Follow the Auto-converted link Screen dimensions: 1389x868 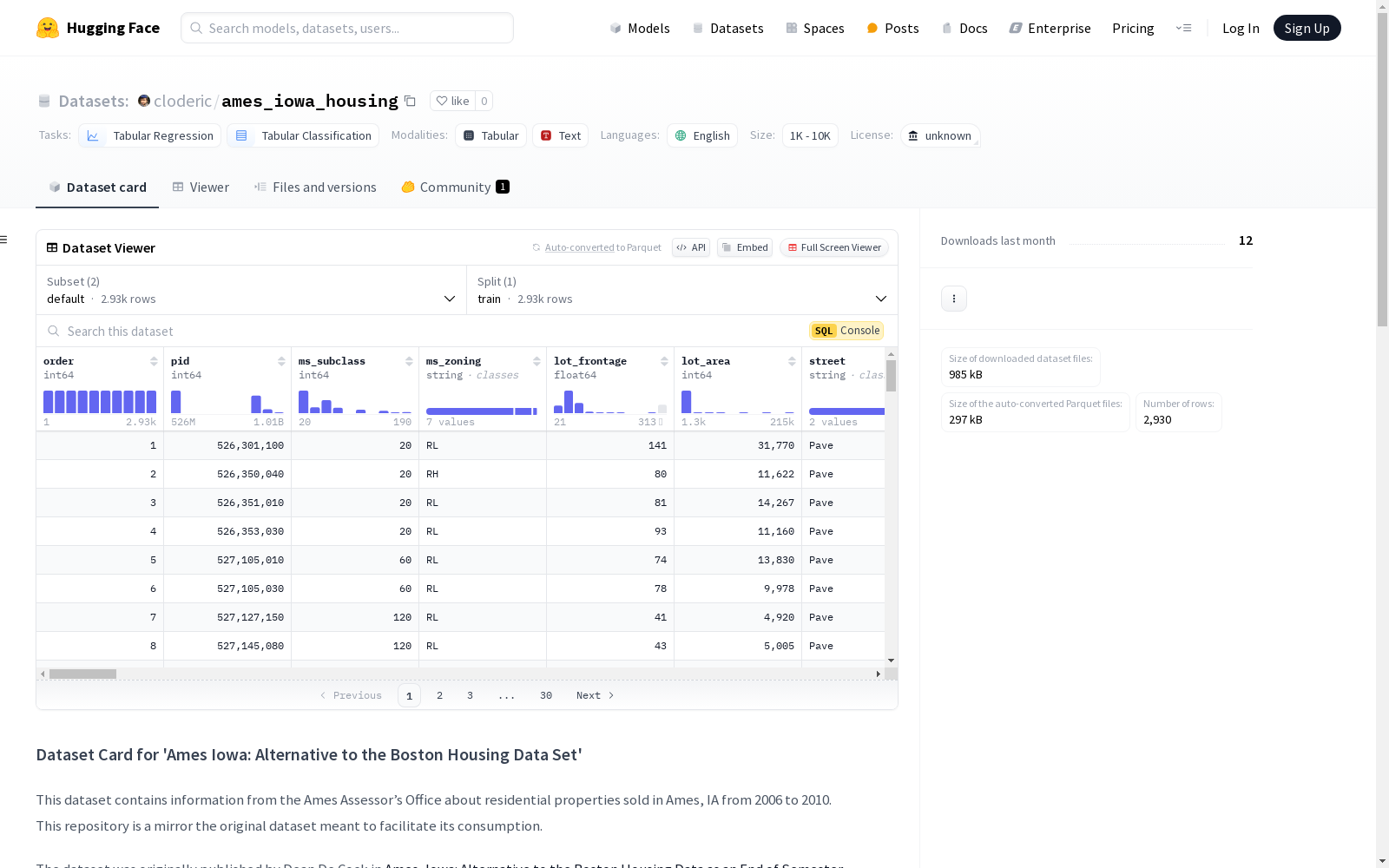pos(579,247)
